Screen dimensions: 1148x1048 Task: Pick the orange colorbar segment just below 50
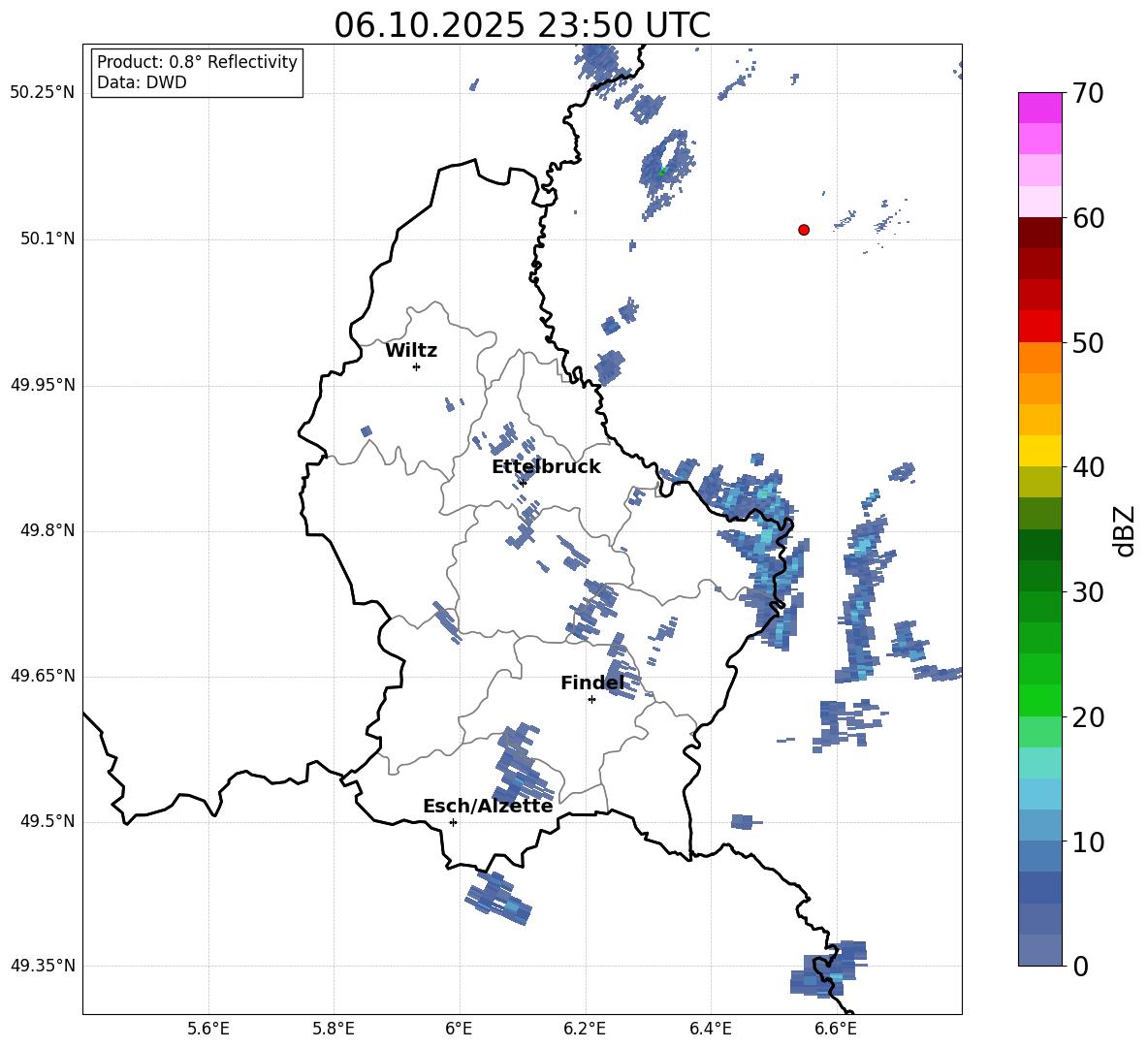pos(1039,357)
